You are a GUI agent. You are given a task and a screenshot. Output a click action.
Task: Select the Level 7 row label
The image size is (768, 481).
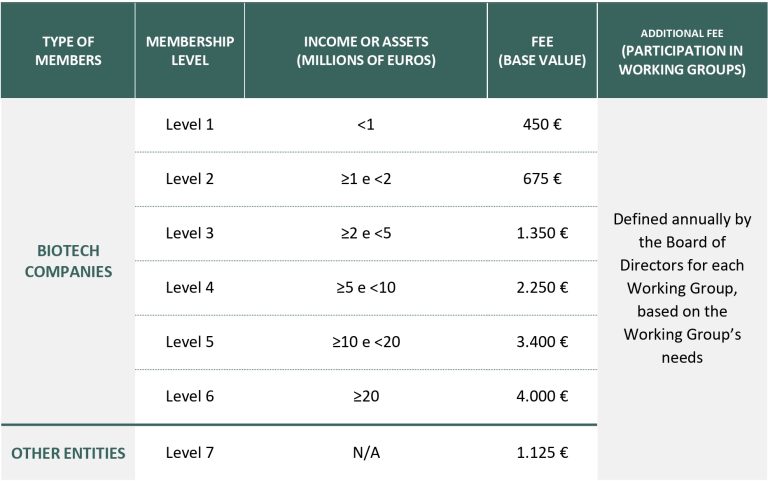coord(190,452)
